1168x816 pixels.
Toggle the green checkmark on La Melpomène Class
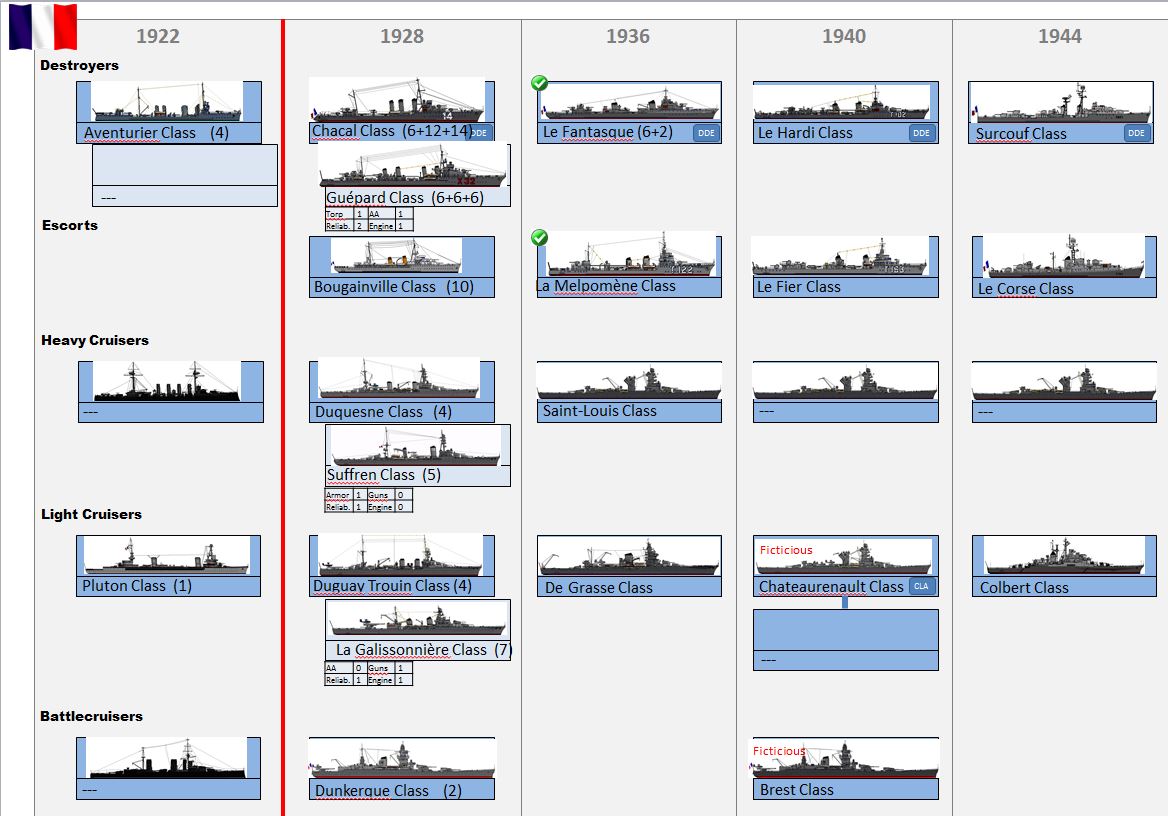coord(540,237)
